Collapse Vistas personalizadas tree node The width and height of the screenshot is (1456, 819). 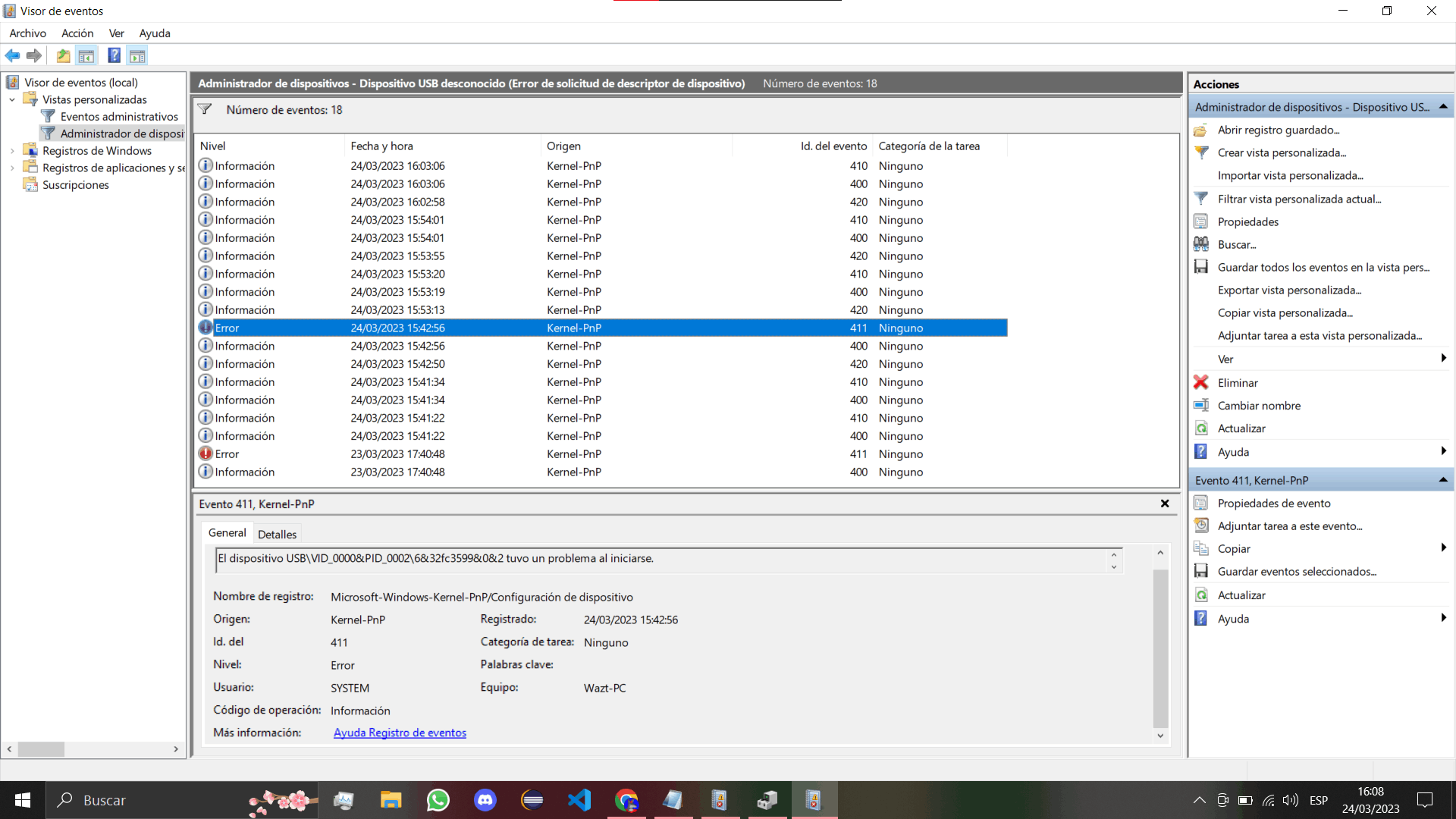(12, 99)
